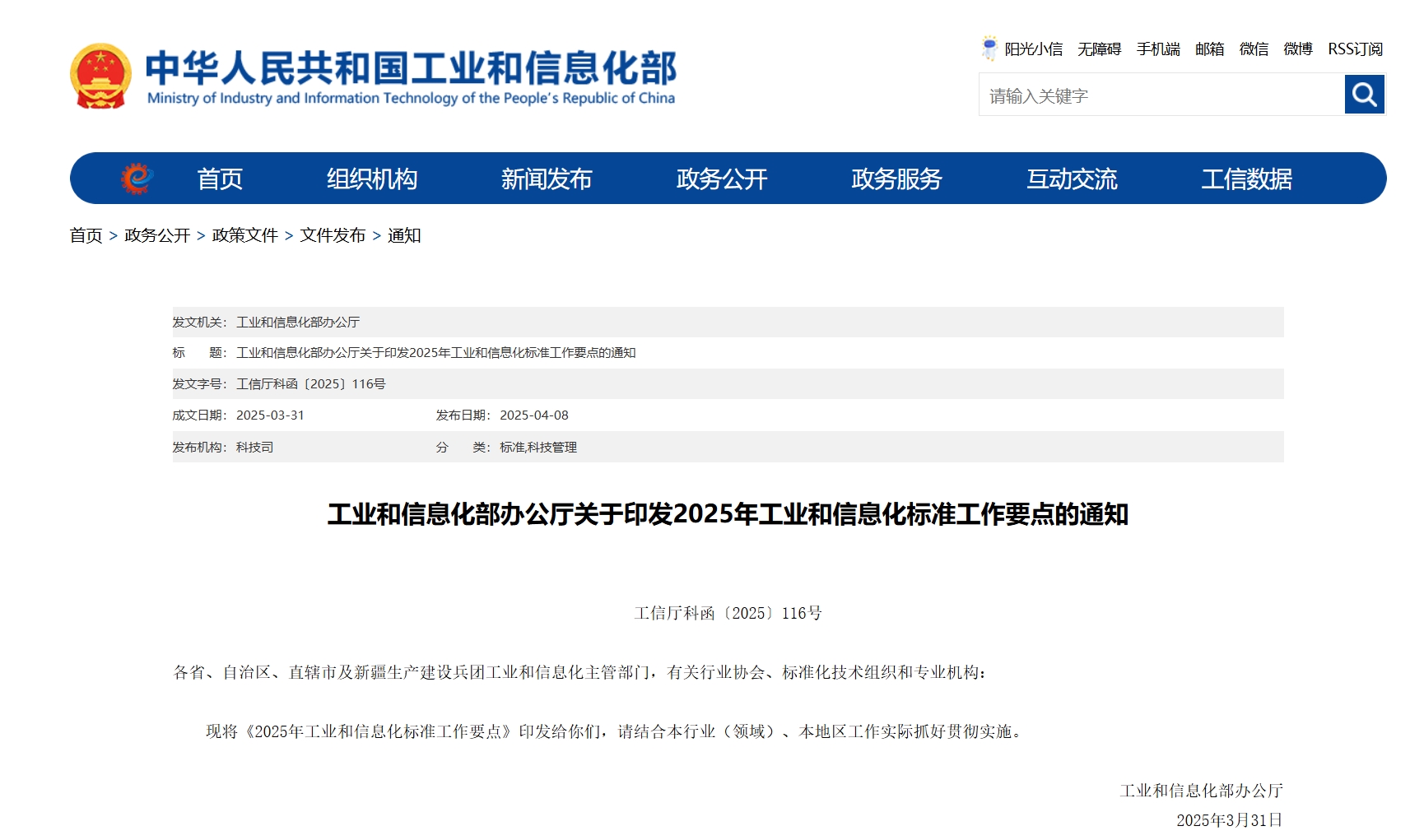
Task: Click the magnifying glass search icon
Action: coord(1364,95)
